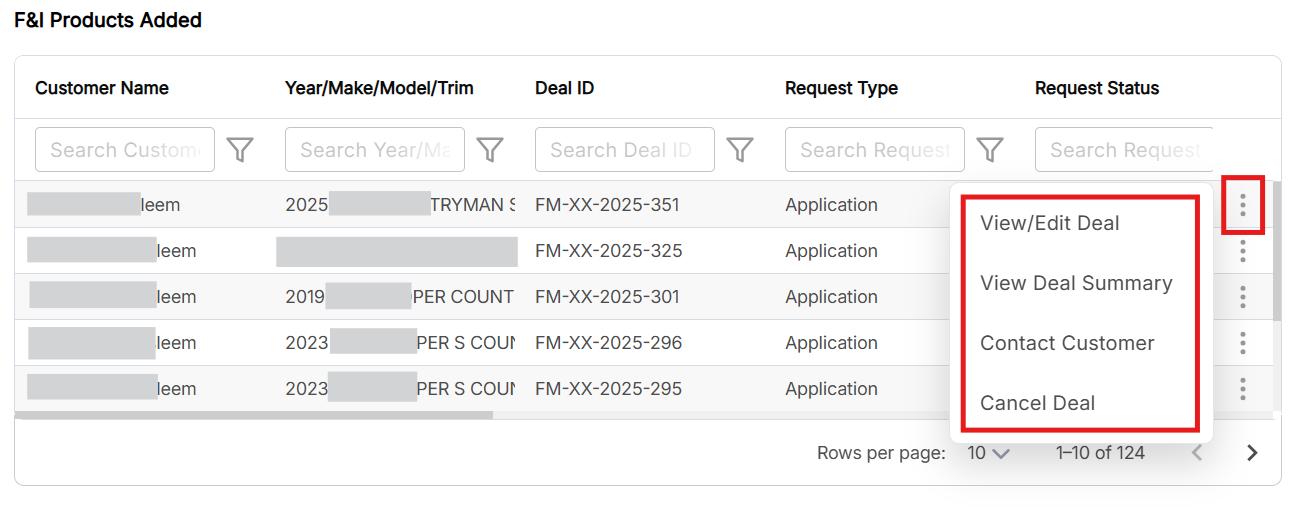Go to previous page of results

click(x=1196, y=453)
